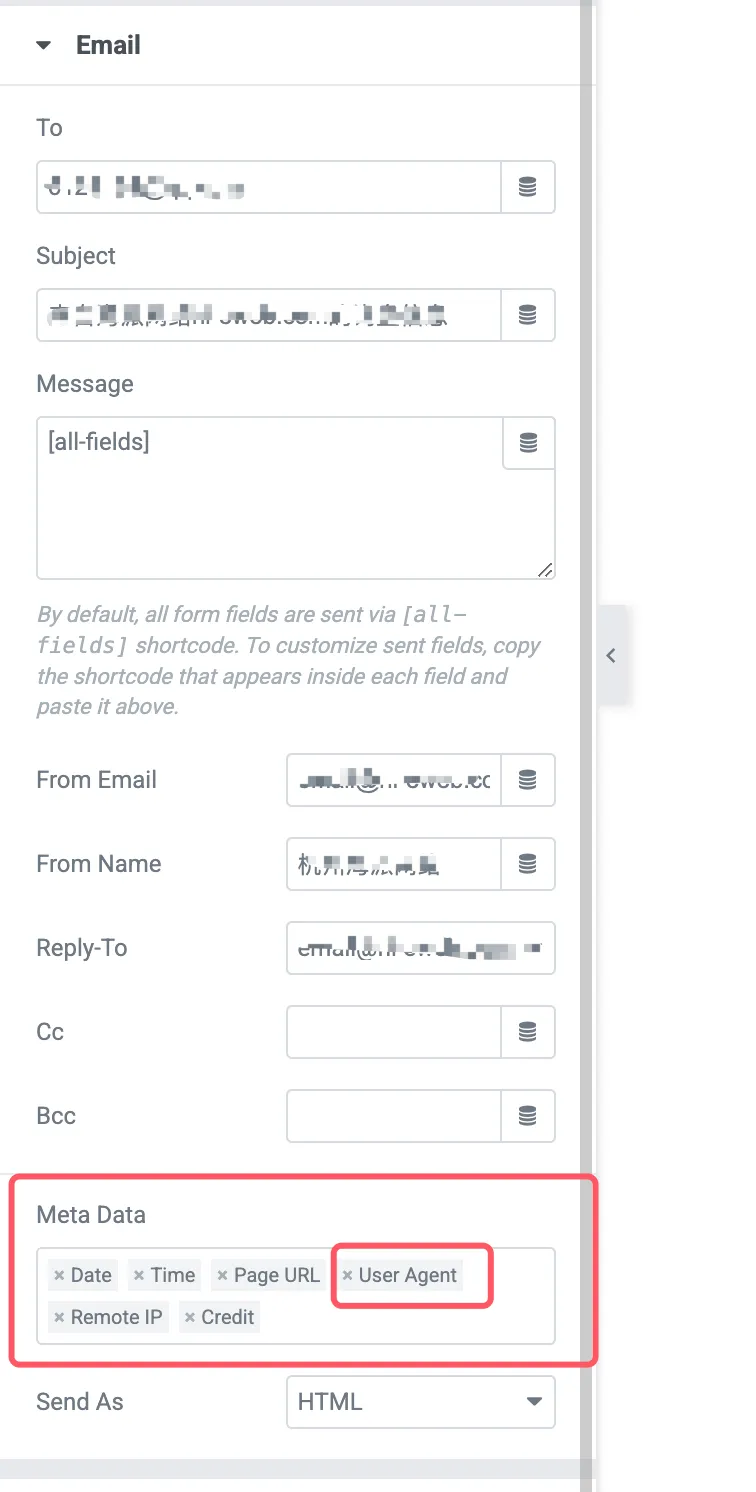Remove the Page URL tag
756x1492 pixels.
pyautogui.click(x=222, y=1276)
